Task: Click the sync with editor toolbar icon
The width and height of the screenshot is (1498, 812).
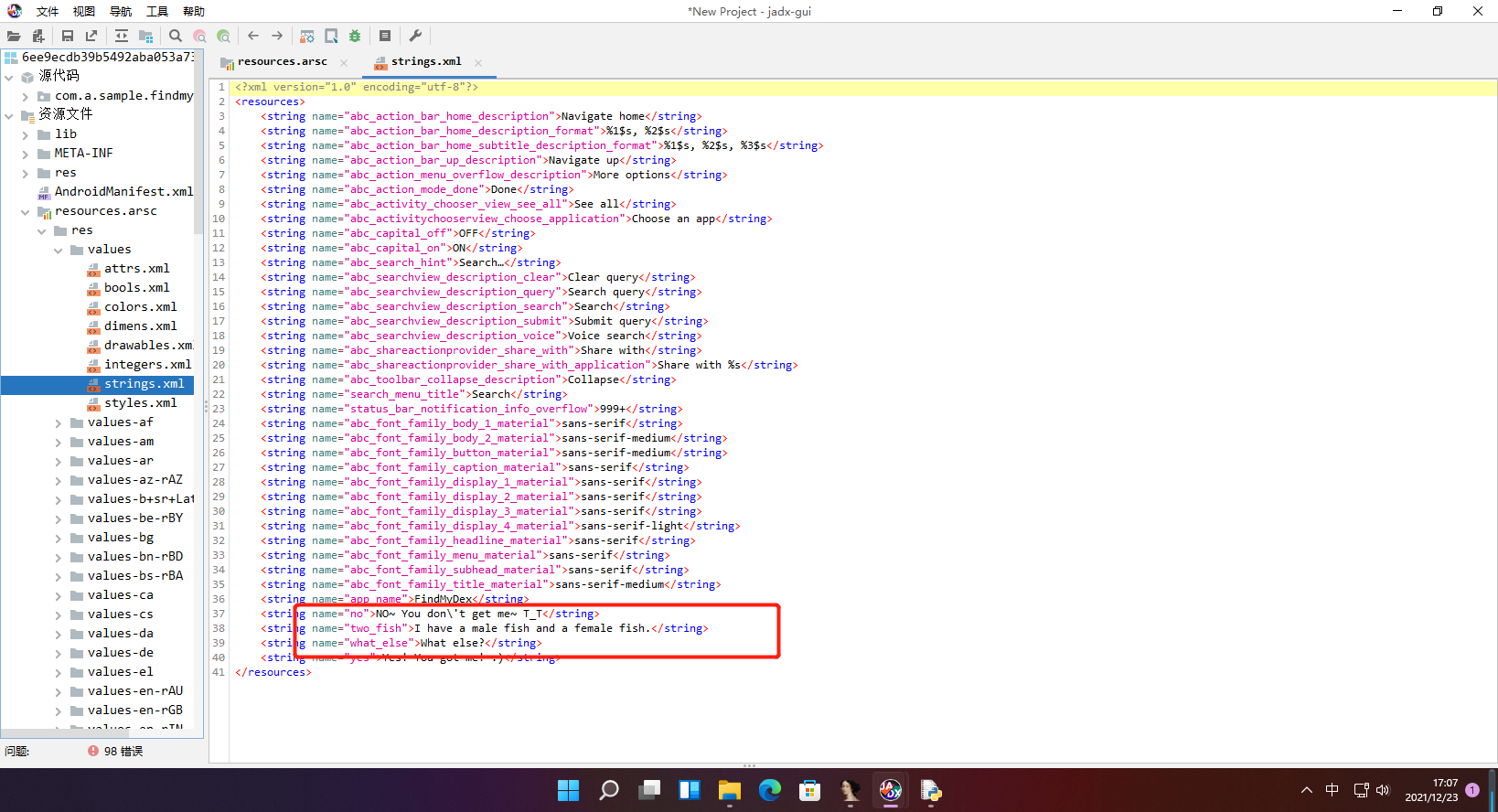Action: pos(122,36)
